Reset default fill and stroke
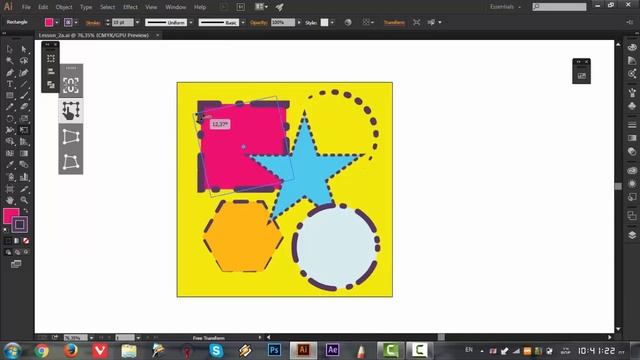The width and height of the screenshot is (640, 360). tap(5, 230)
